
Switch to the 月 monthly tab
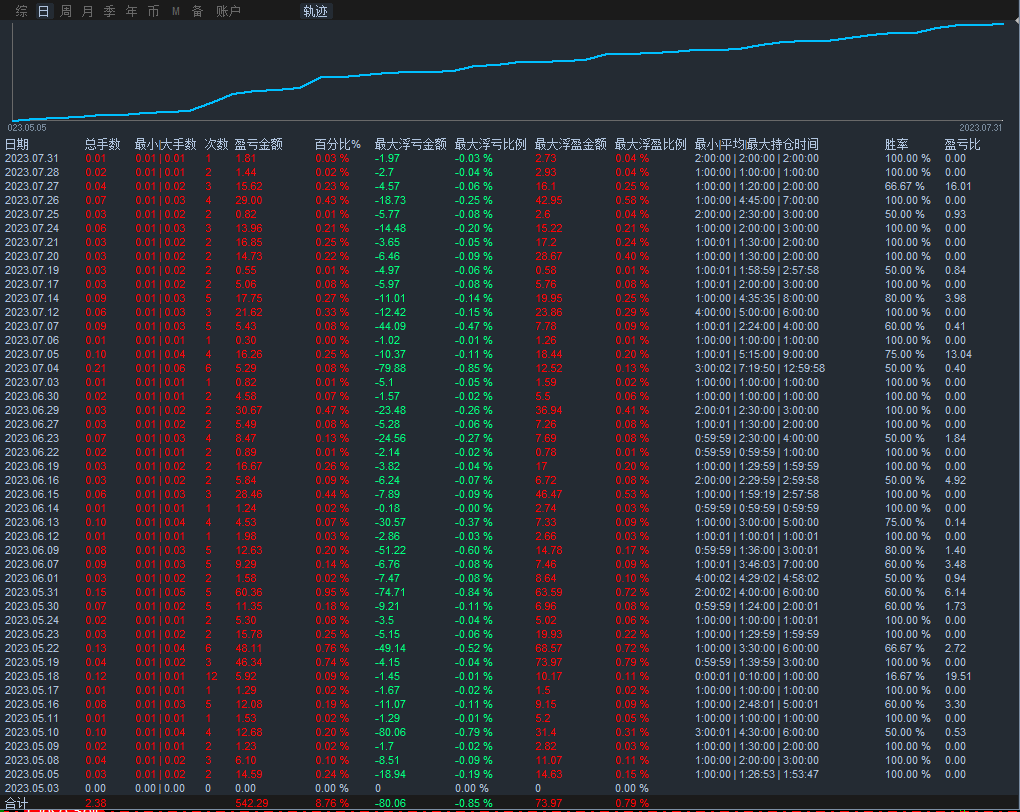(88, 11)
